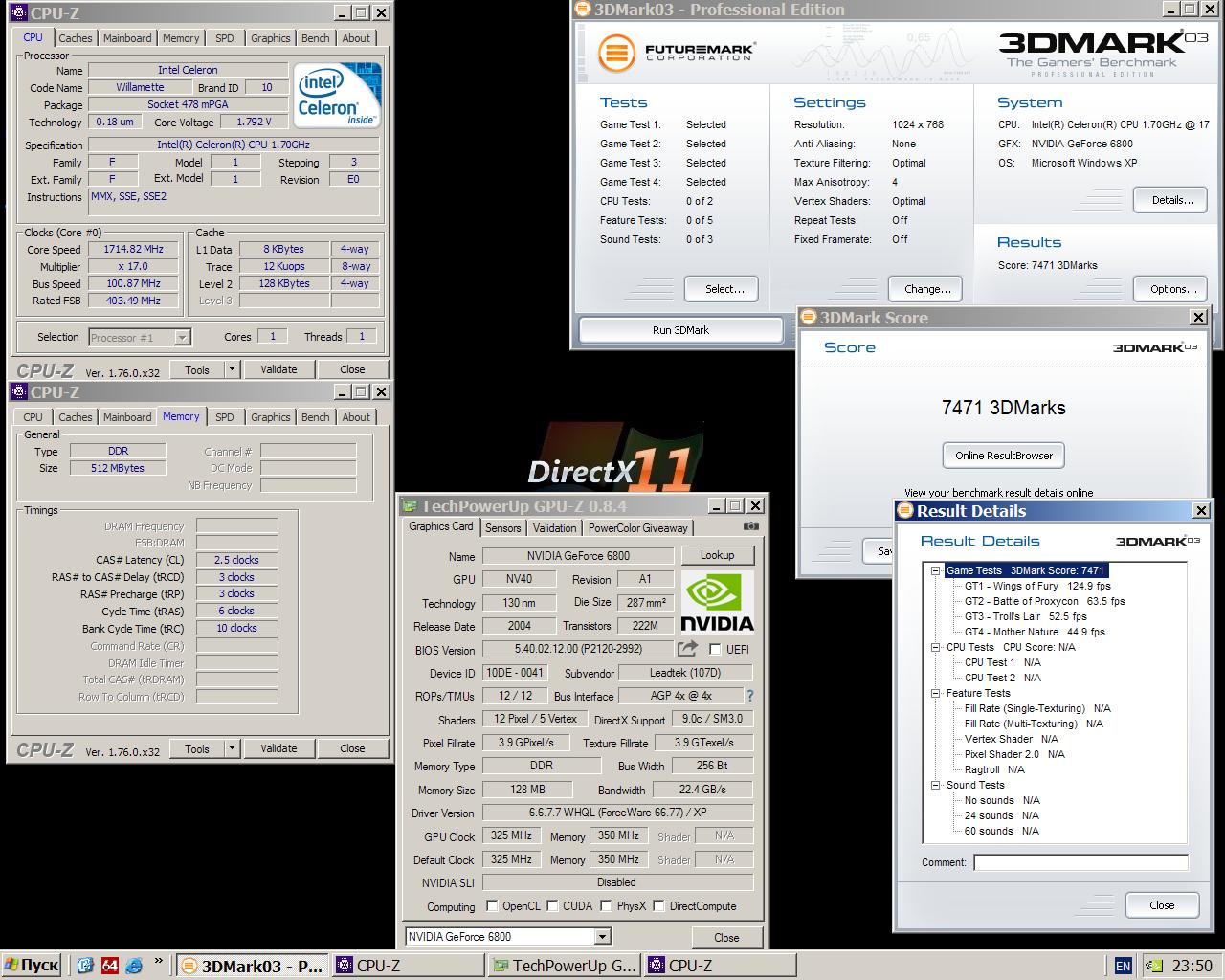Open the Processor #1 selection dropdown
Image resolution: width=1225 pixels, height=980 pixels.
(182, 337)
